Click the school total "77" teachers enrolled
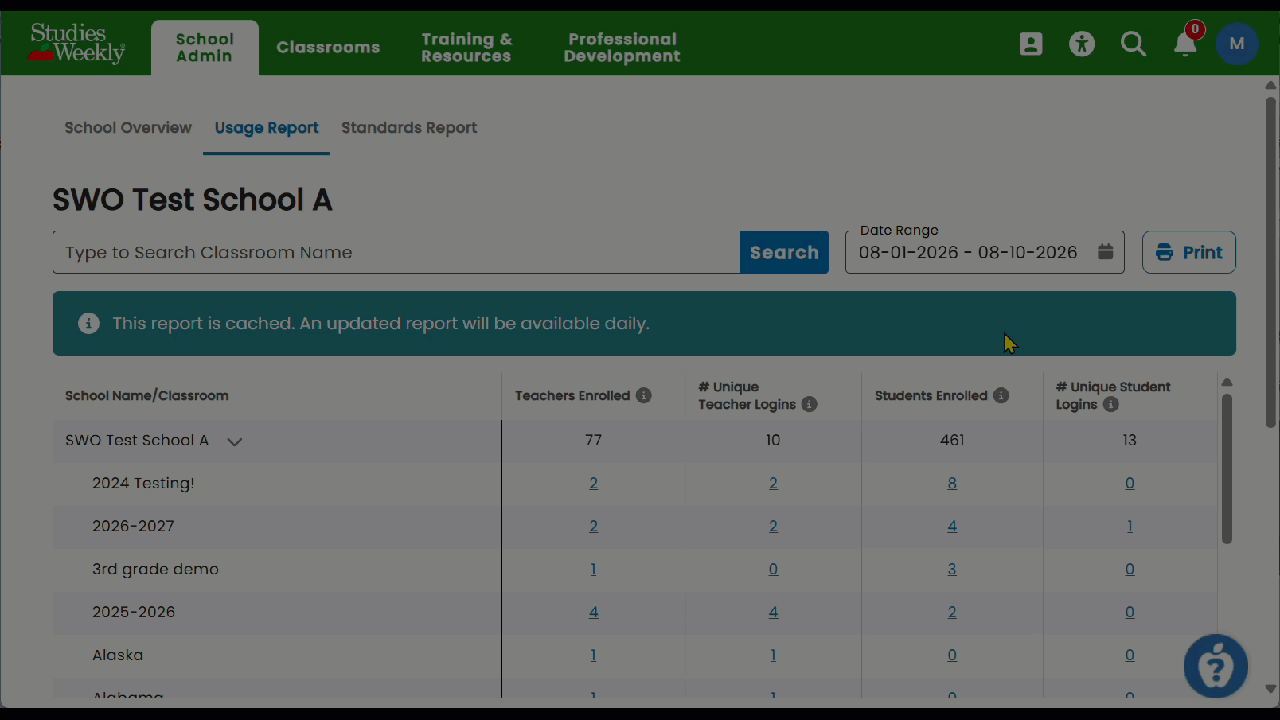 point(593,440)
